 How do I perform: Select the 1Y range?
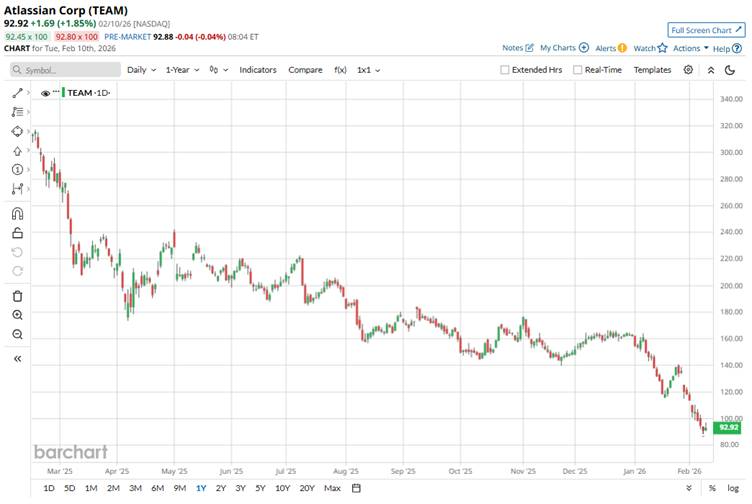coord(201,488)
